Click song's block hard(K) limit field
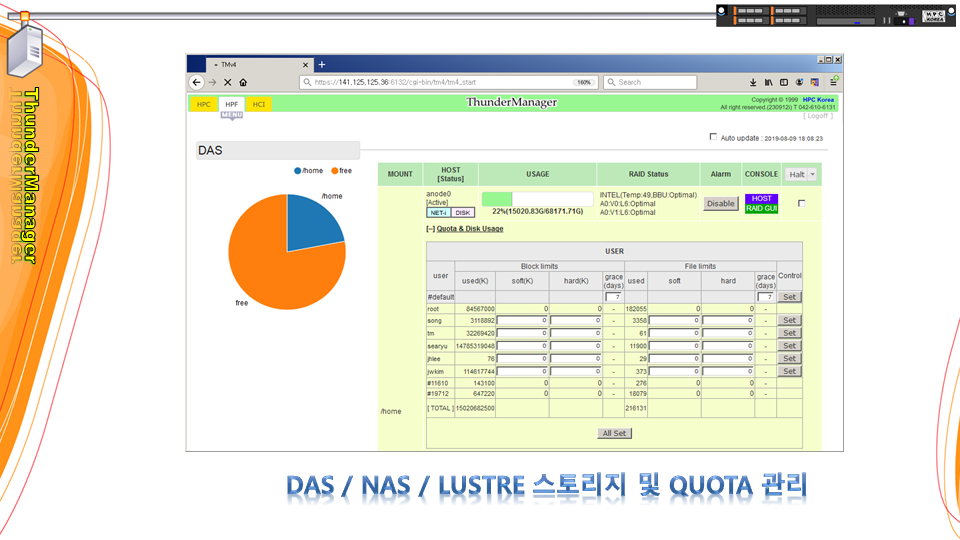960x540 pixels. (576, 320)
